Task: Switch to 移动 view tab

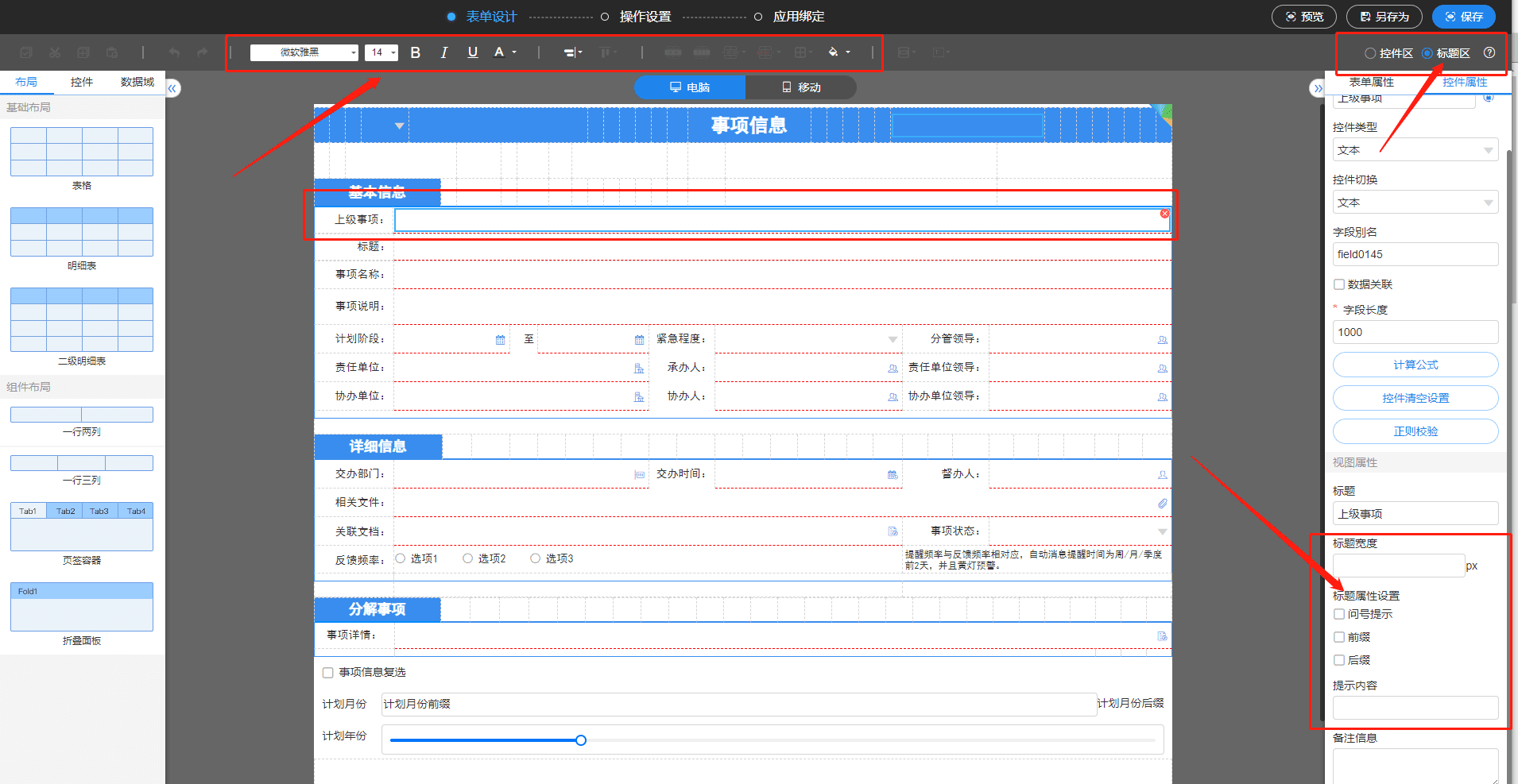Action: click(801, 87)
